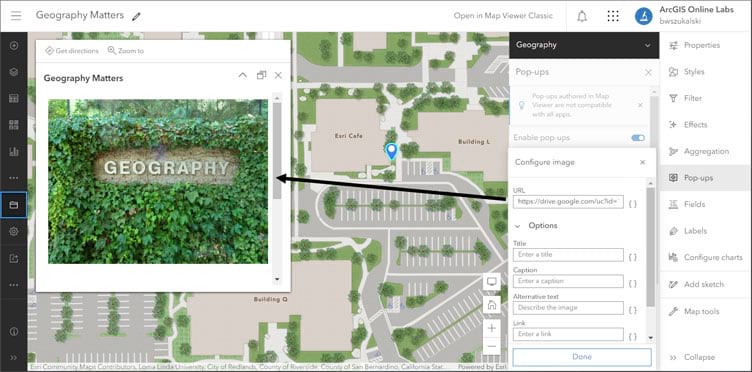This screenshot has height=372, width=752.
Task: Open Map tools in right toolbar
Action: [705, 312]
